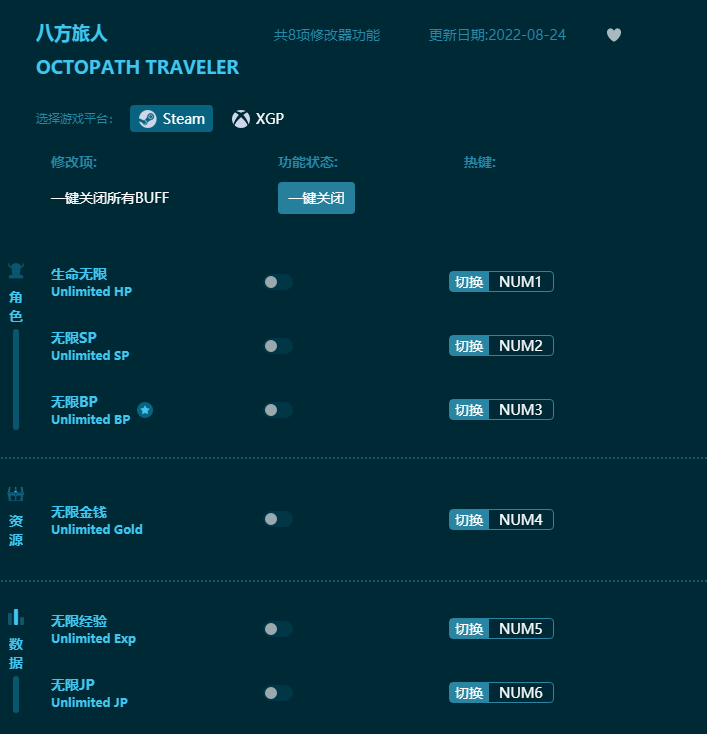Click the 切换 button for NUM4 hotkey
The width and height of the screenshot is (707, 734).
pos(469,520)
